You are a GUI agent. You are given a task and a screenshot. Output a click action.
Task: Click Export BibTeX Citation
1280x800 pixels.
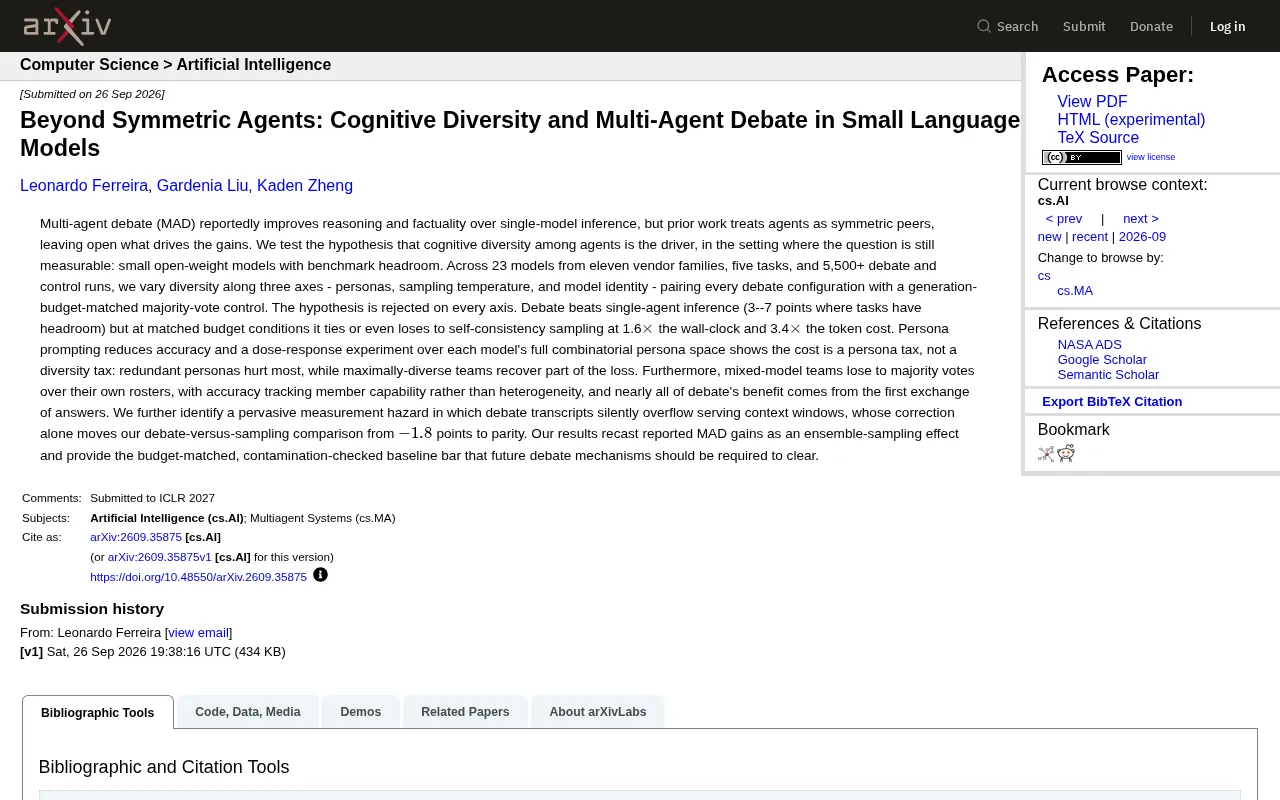point(1112,402)
